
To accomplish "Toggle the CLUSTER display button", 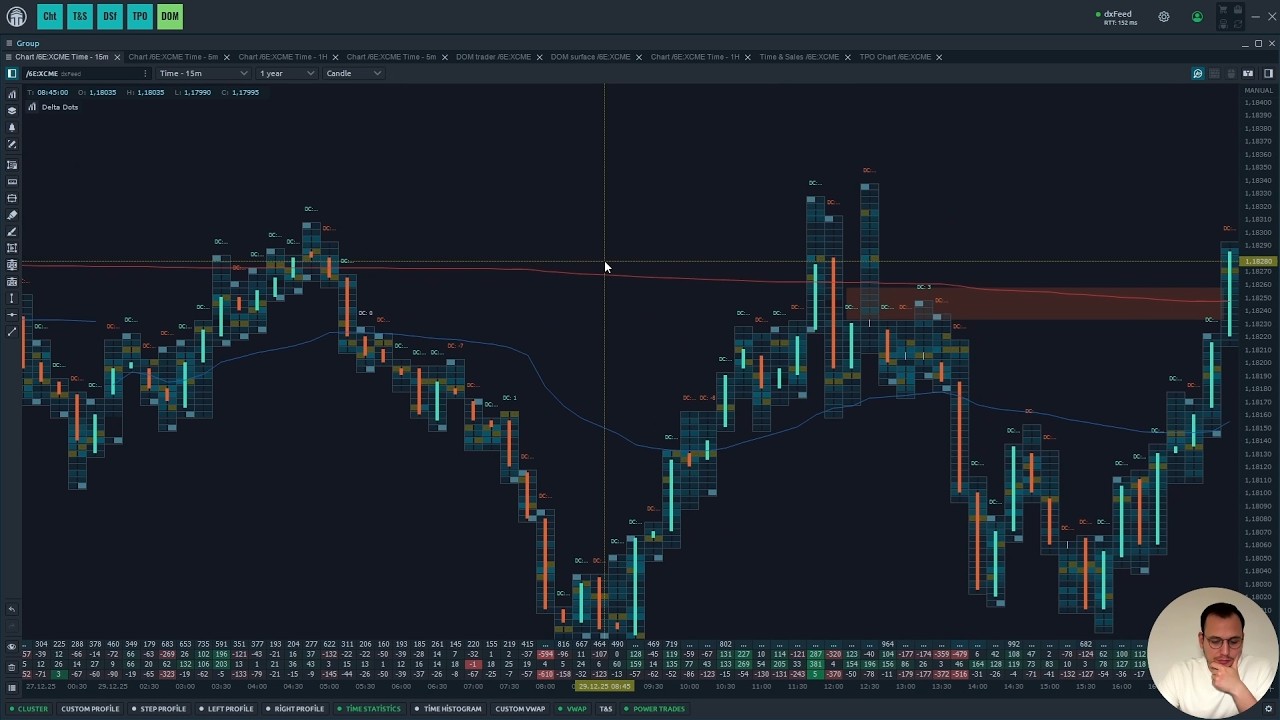I will click(x=29, y=709).
